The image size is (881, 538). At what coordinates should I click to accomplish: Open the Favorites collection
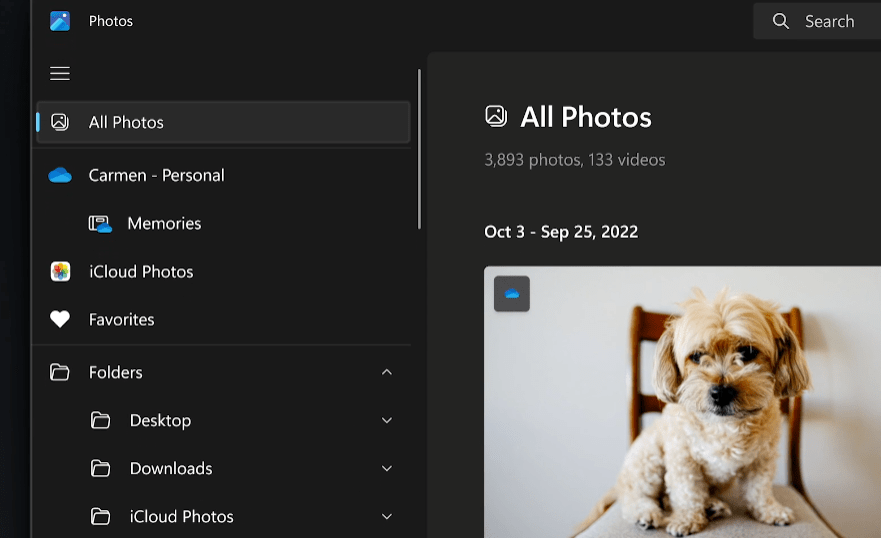[121, 320]
